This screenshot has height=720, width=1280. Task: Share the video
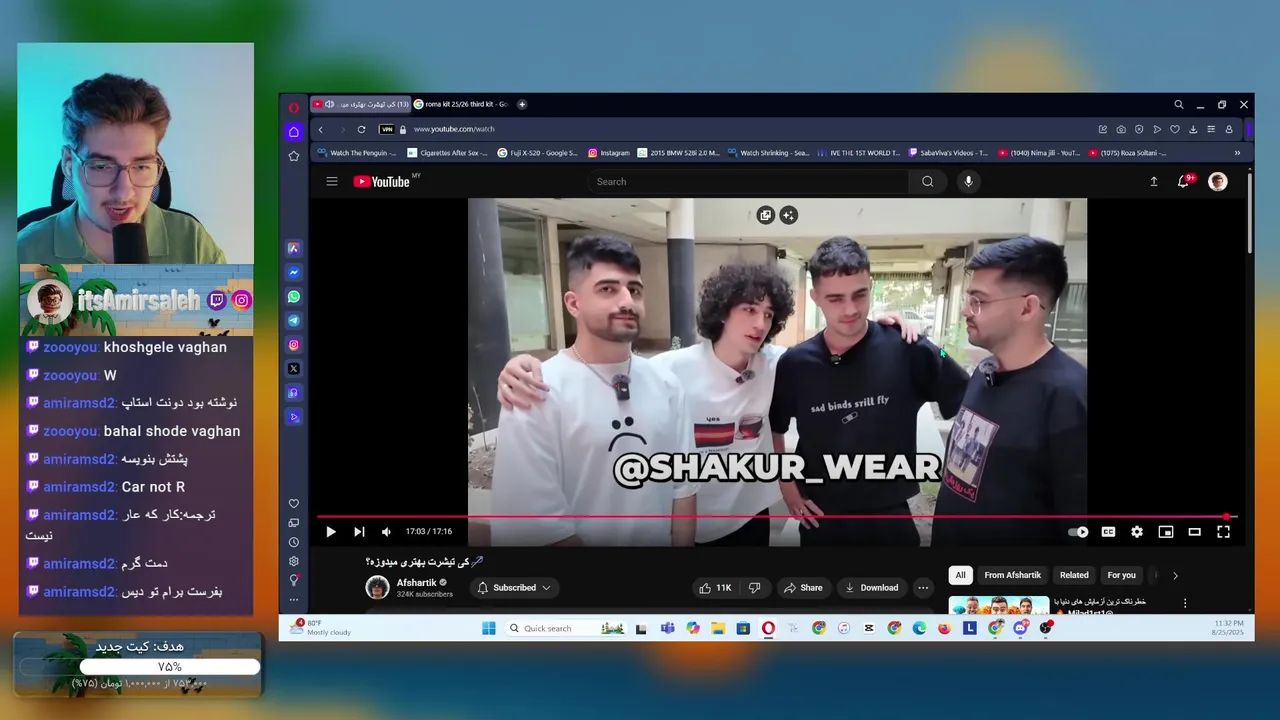point(803,588)
